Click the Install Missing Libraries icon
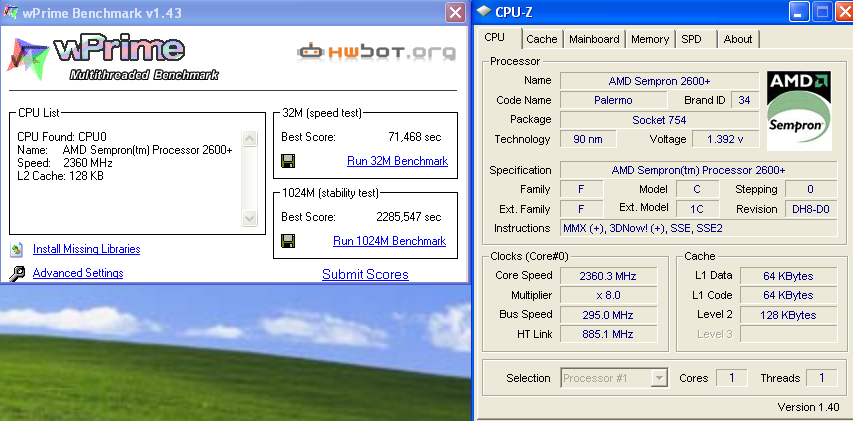This screenshot has width=853, height=425. point(17,249)
